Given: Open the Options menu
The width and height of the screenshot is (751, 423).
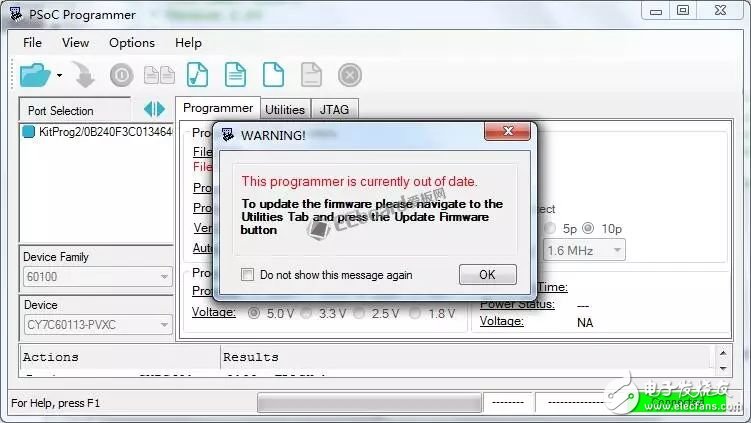Looking at the screenshot, I should 131,43.
